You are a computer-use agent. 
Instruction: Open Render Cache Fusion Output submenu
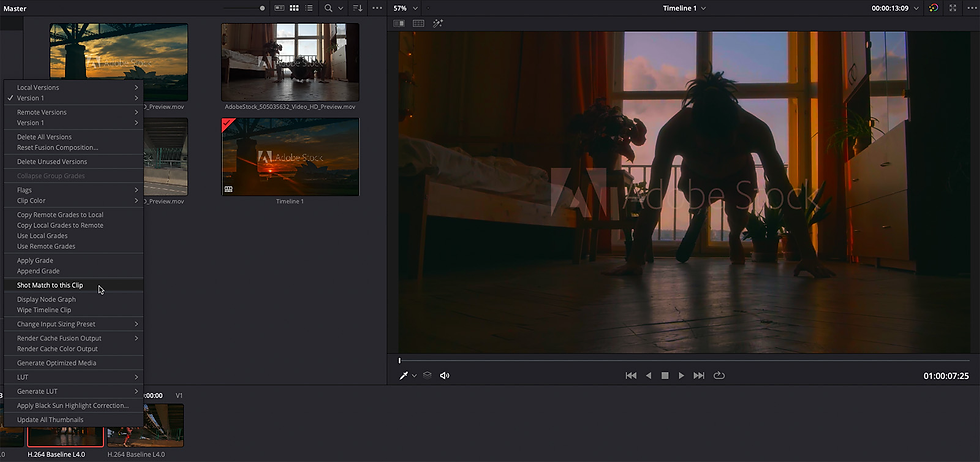(74, 338)
